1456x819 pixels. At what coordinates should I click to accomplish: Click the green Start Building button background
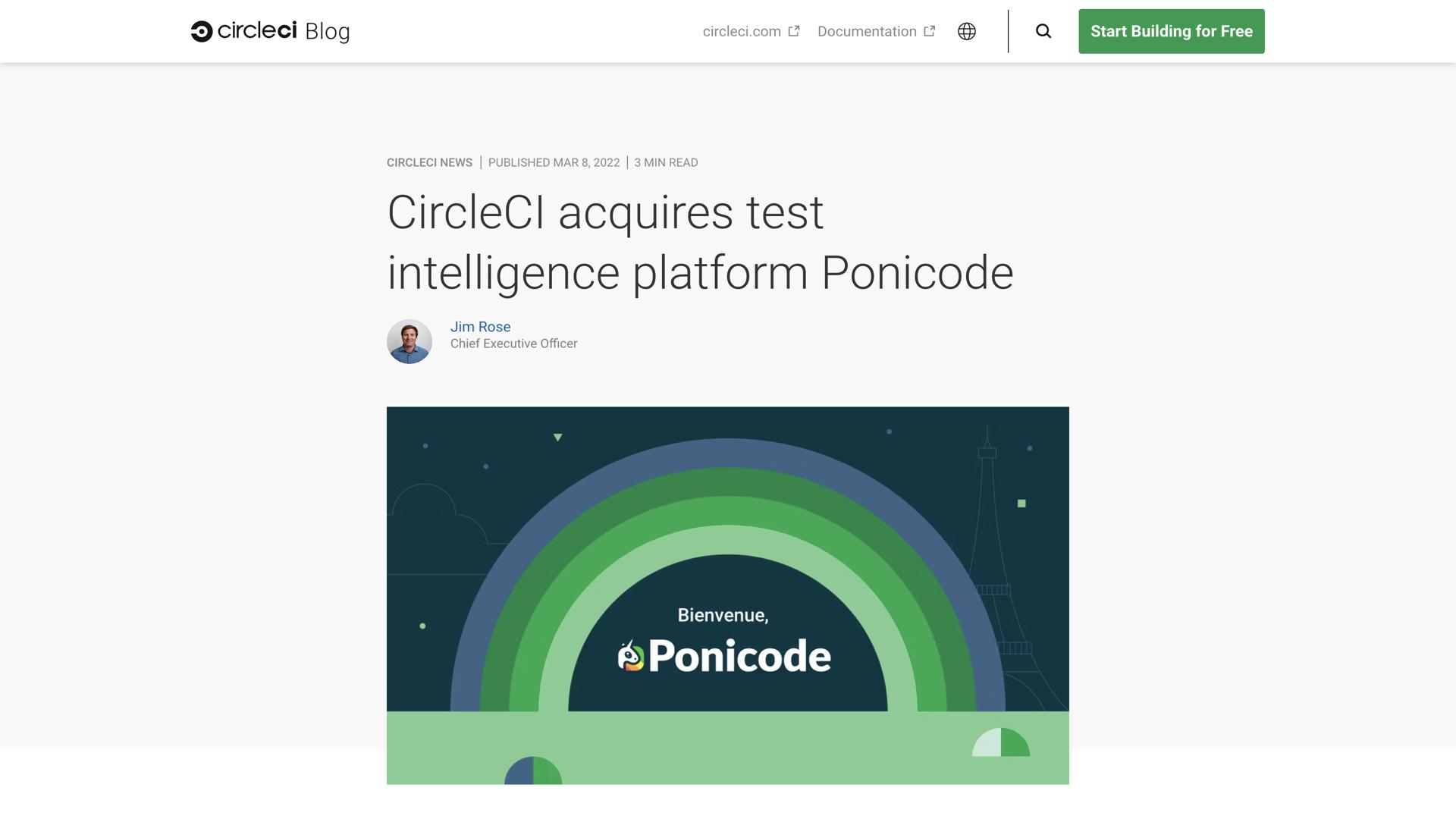(x=1171, y=31)
